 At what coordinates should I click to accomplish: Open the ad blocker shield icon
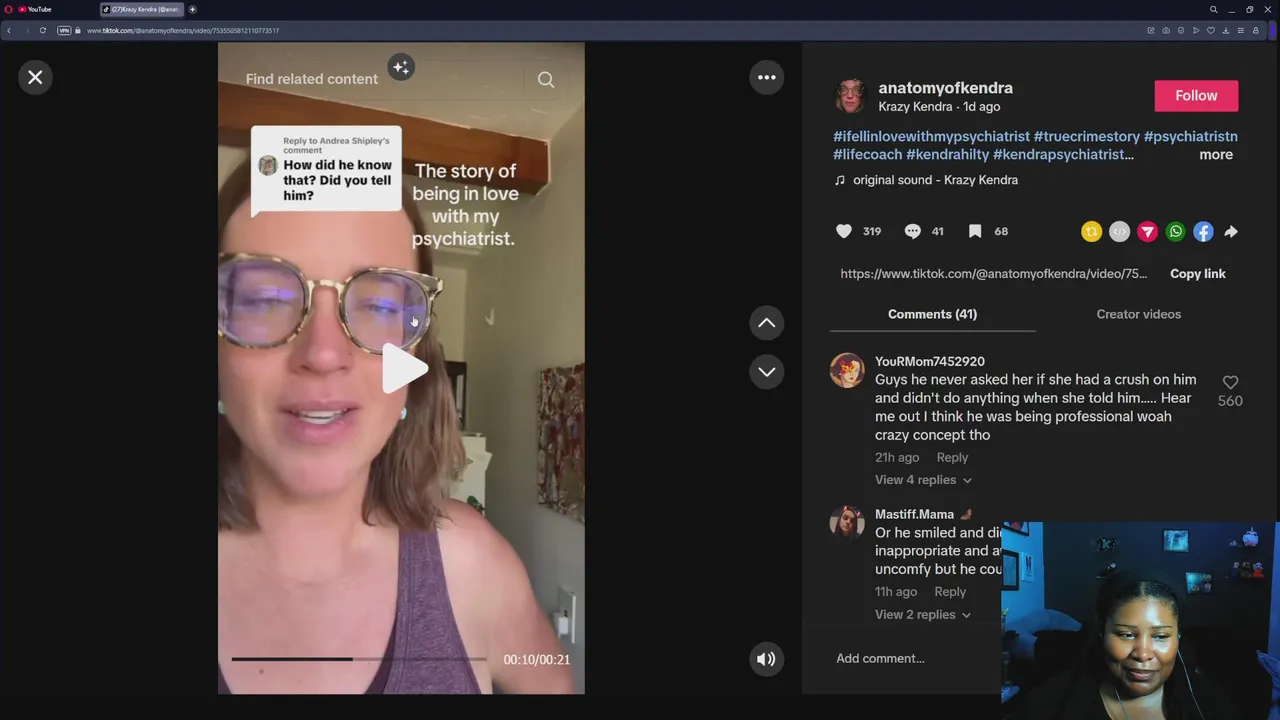point(1181,30)
